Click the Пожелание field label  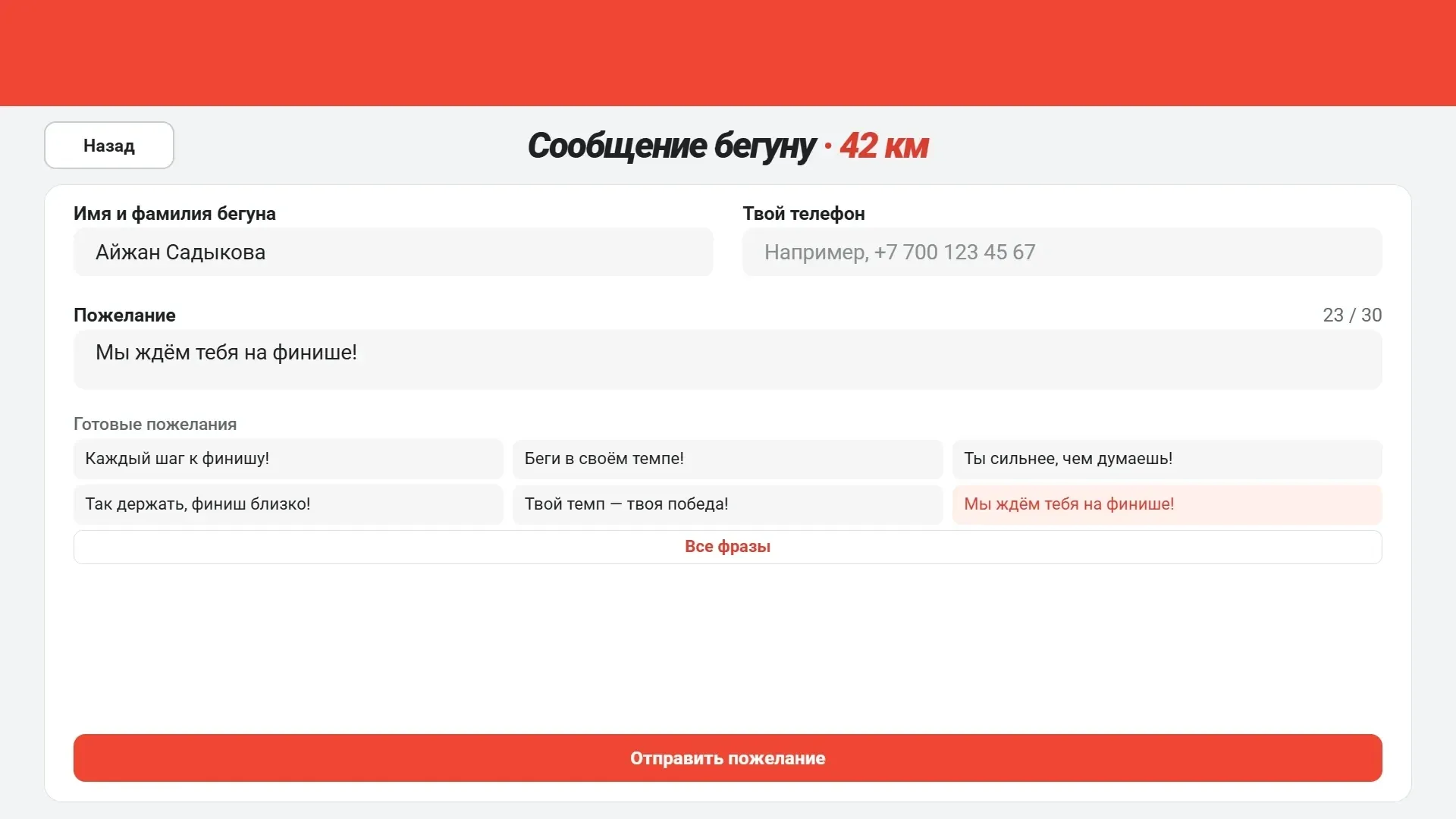click(x=124, y=315)
